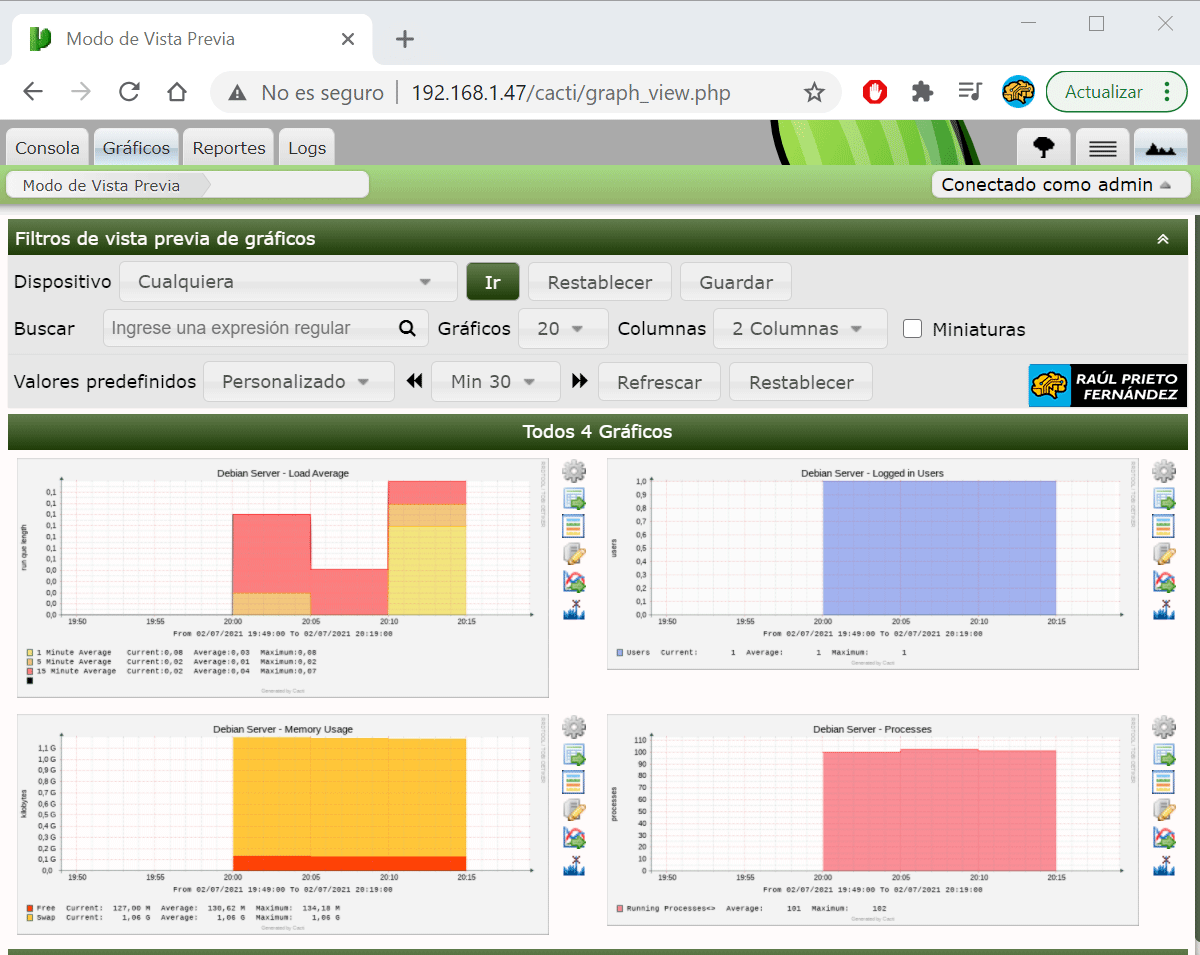Viewport: 1200px width, 955px height.
Task: Click gear icon beside Memory Usage graph
Action: pos(574,727)
